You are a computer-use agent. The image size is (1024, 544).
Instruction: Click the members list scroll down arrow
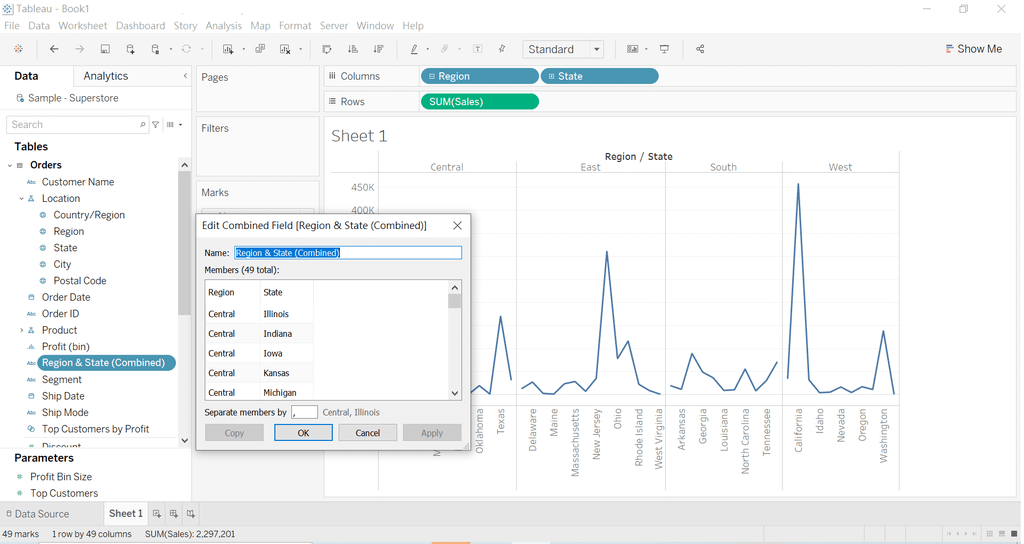tap(455, 393)
